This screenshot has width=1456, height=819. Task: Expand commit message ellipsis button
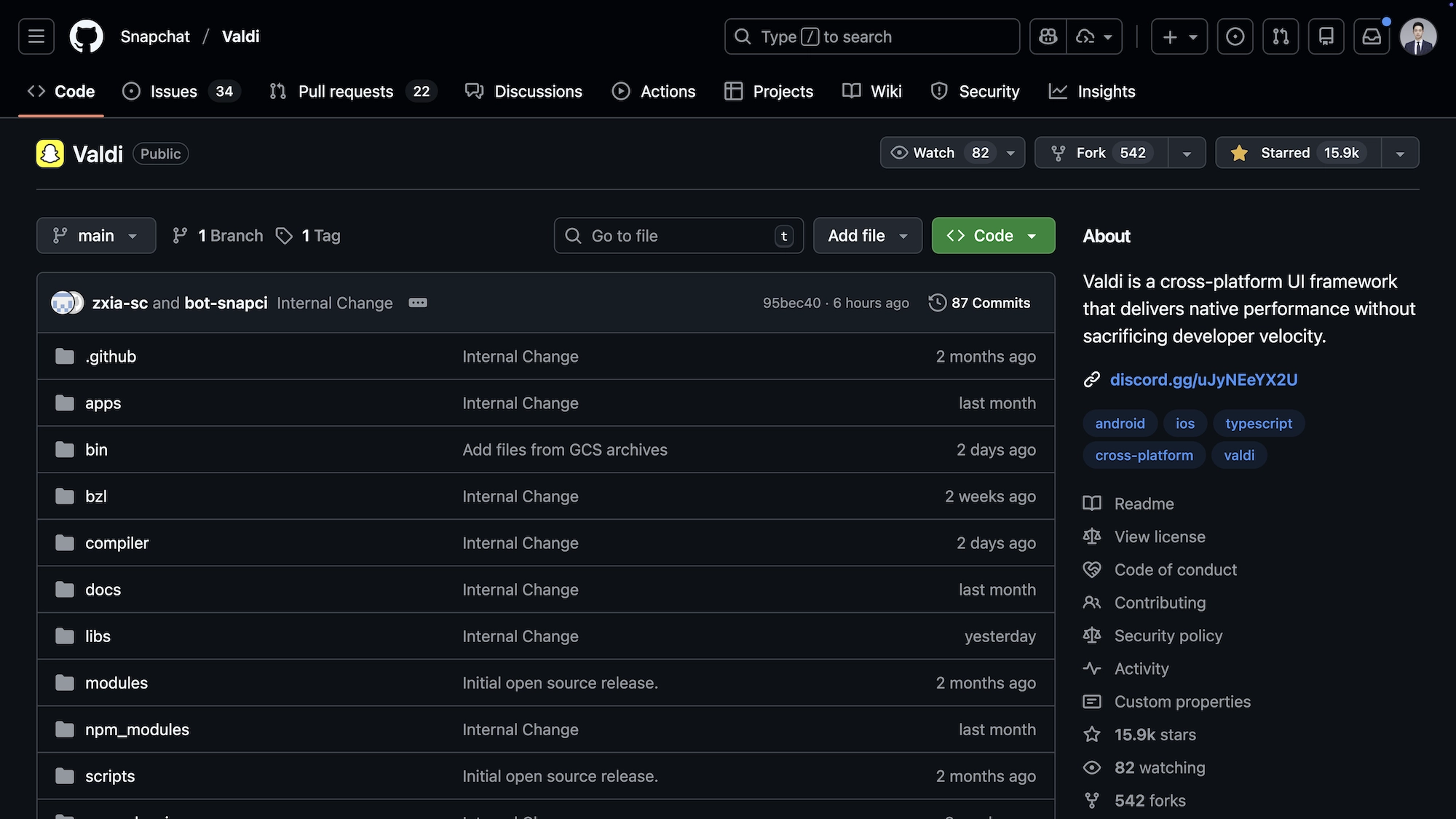[418, 303]
